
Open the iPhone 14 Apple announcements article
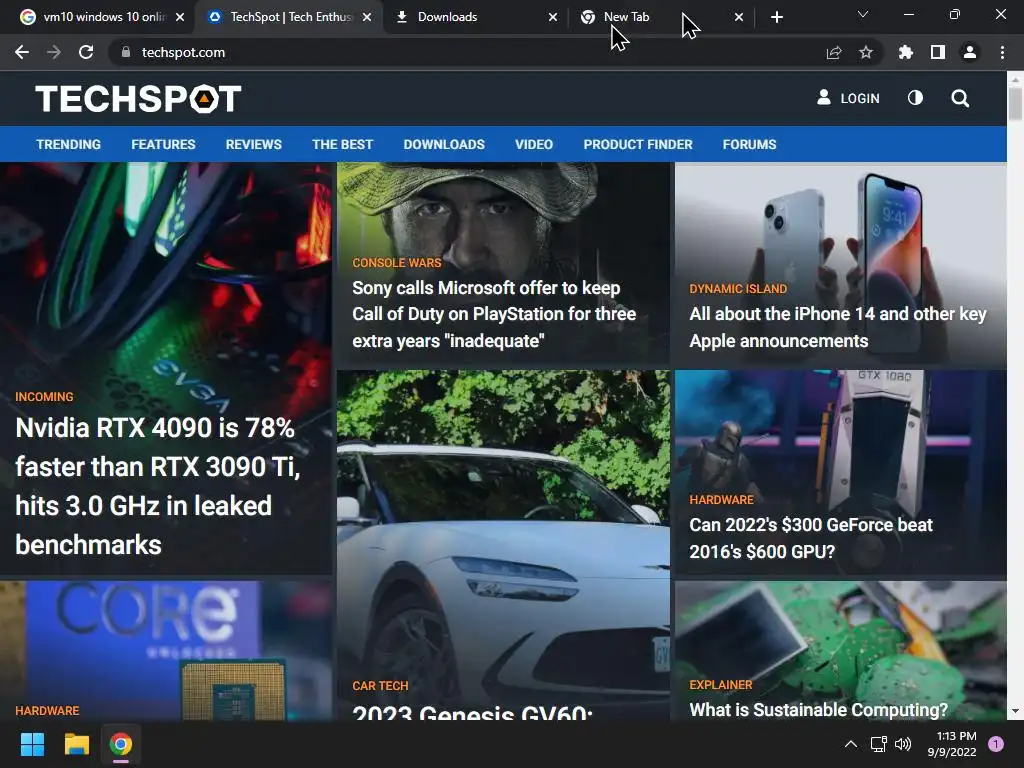click(838, 327)
